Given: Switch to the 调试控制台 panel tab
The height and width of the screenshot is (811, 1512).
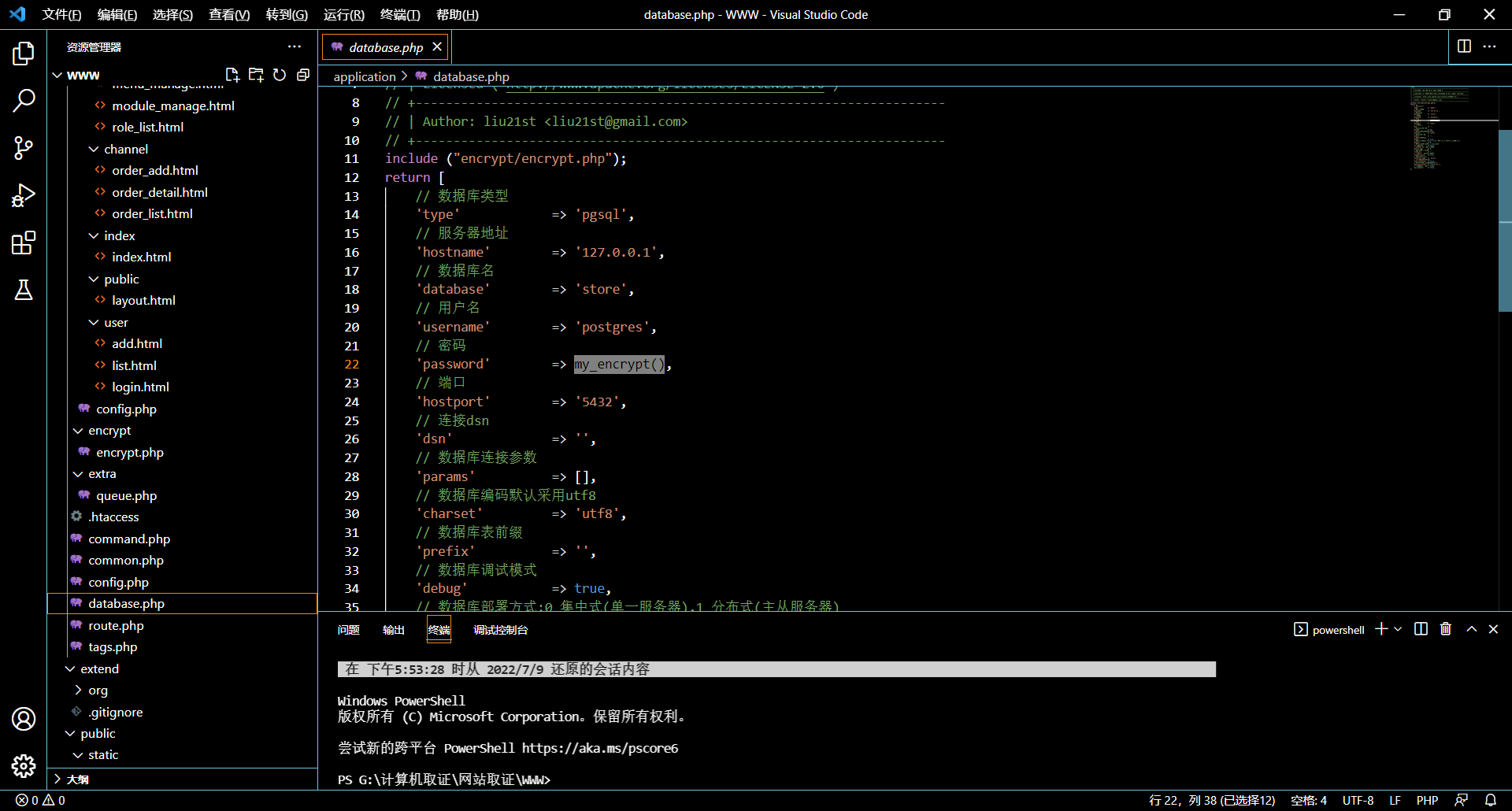Looking at the screenshot, I should pos(500,629).
